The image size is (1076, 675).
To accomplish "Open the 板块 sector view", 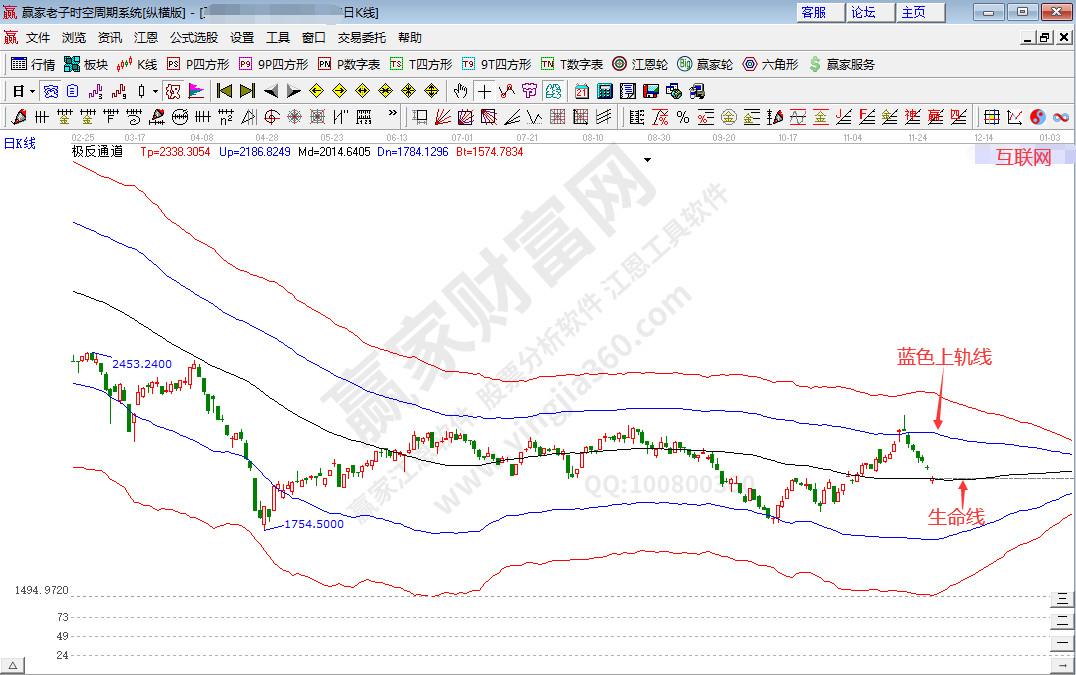I will click(85, 64).
